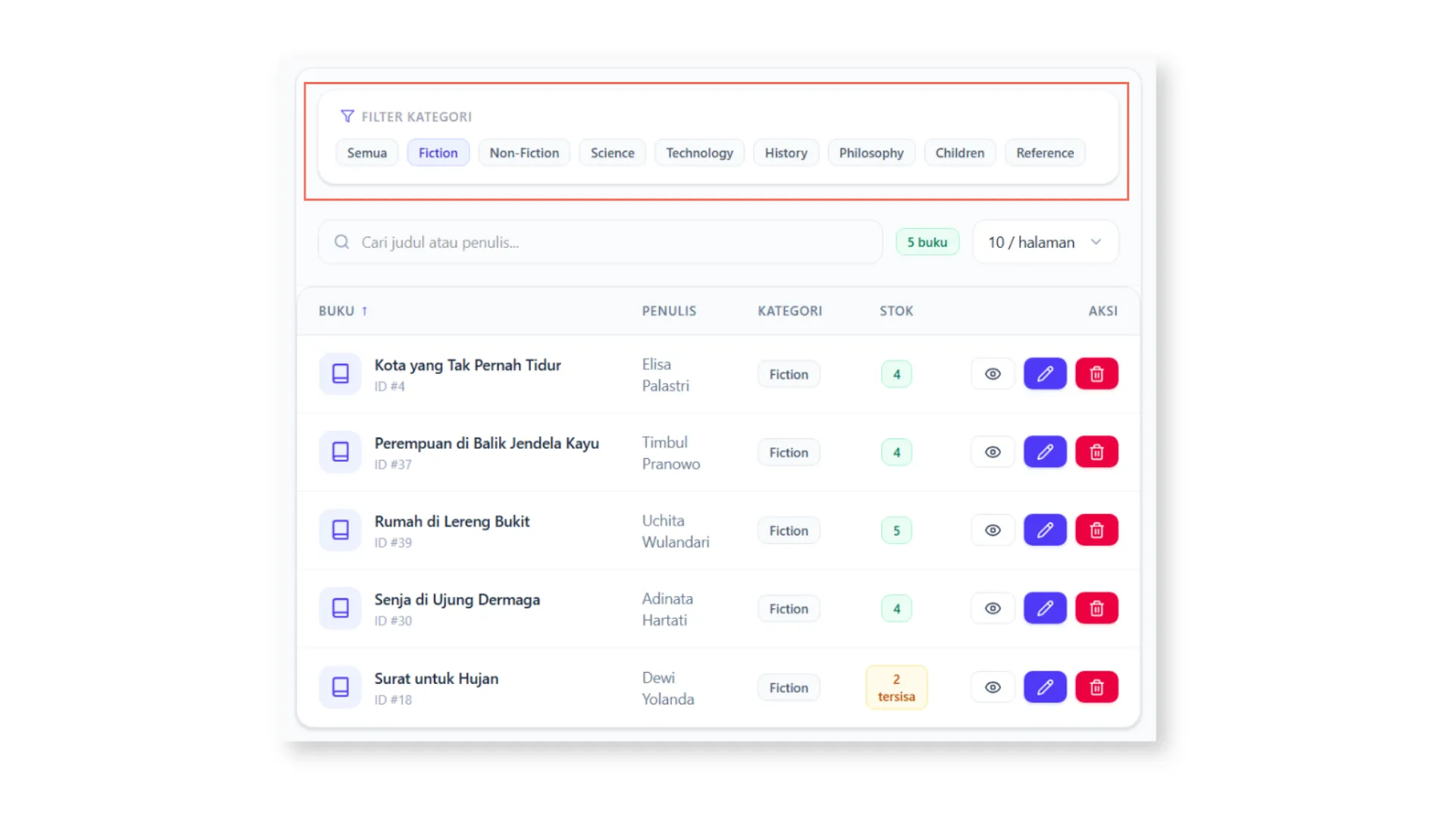Filter by Non-Fiction category
Image resolution: width=1456 pixels, height=819 pixels.
point(524,152)
